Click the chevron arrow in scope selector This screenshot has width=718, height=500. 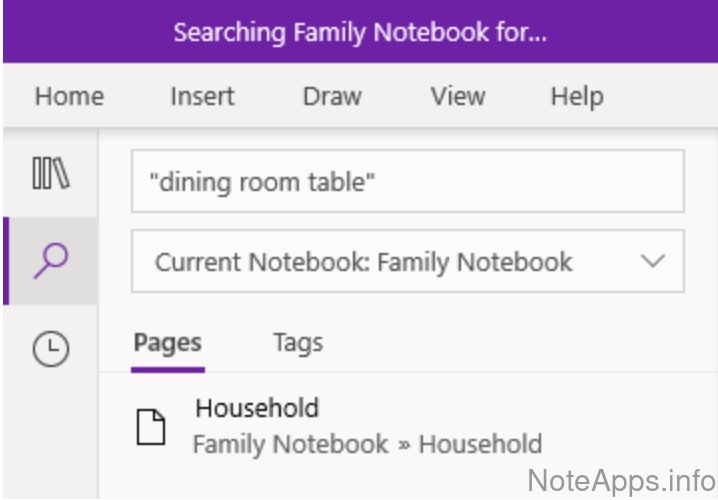pyautogui.click(x=652, y=262)
